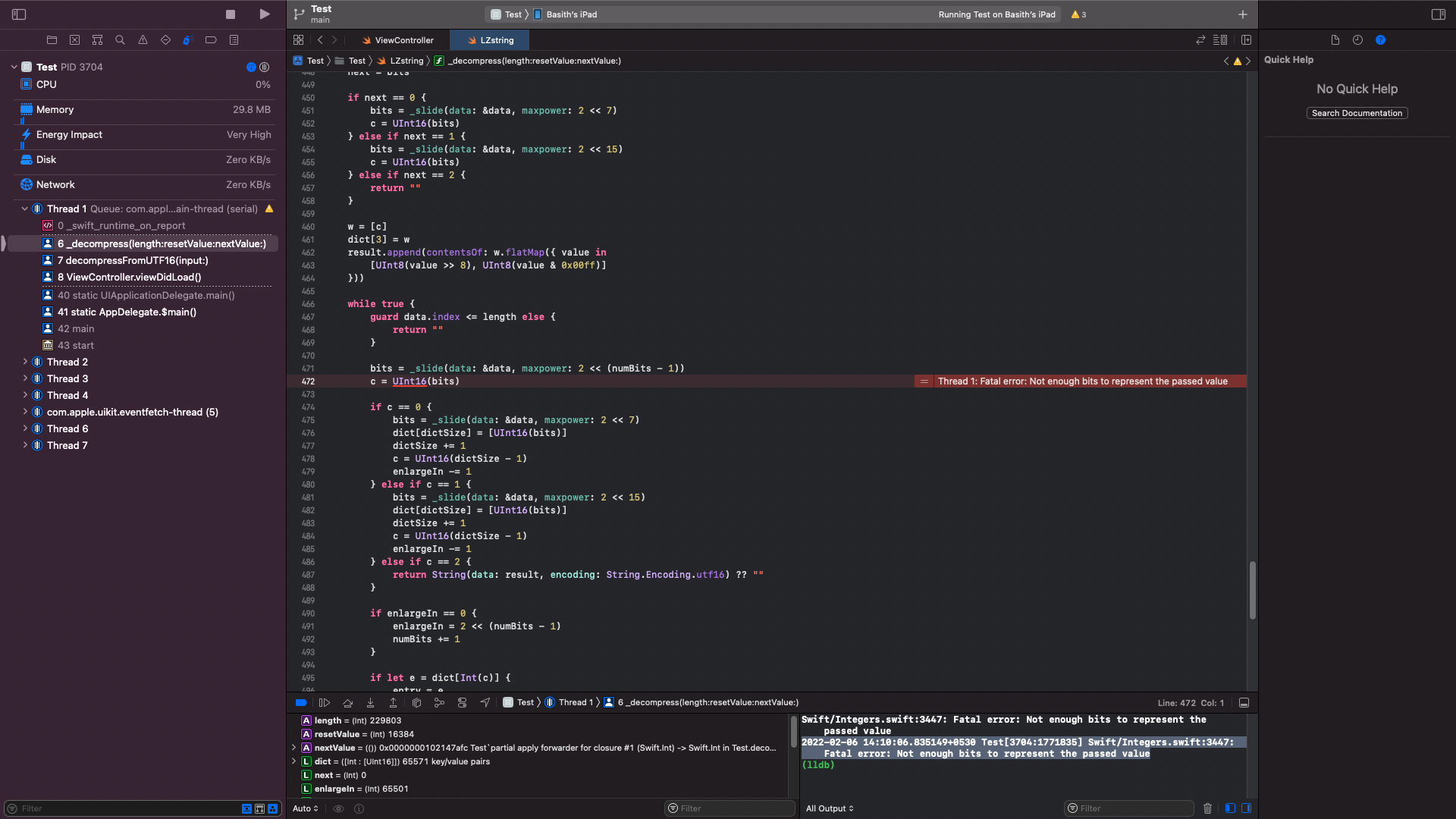The height and width of the screenshot is (819, 1456).
Task: Open the Issue navigator warning icon
Action: coord(143,40)
